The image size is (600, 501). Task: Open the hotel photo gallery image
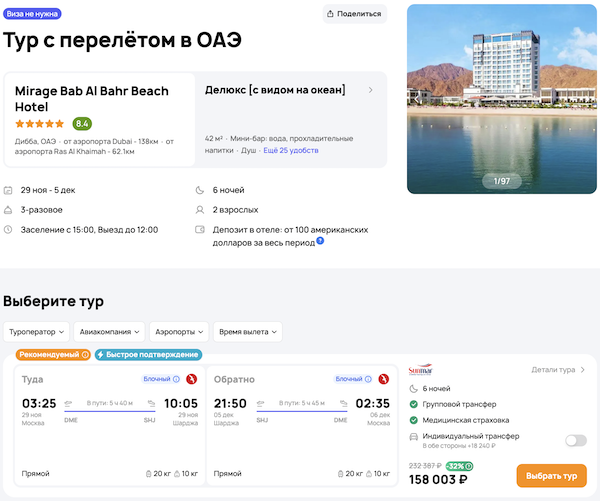(501, 98)
